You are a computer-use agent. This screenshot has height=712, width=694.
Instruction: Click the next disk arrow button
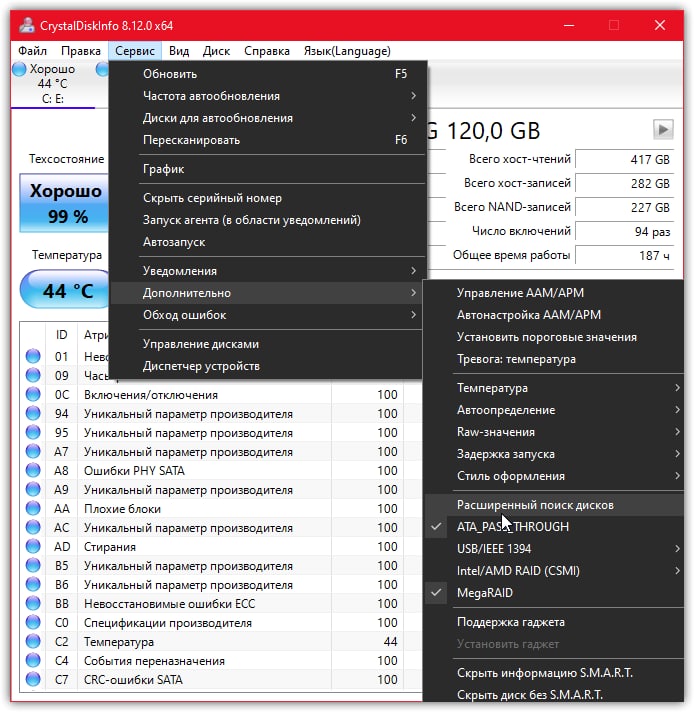[663, 129]
